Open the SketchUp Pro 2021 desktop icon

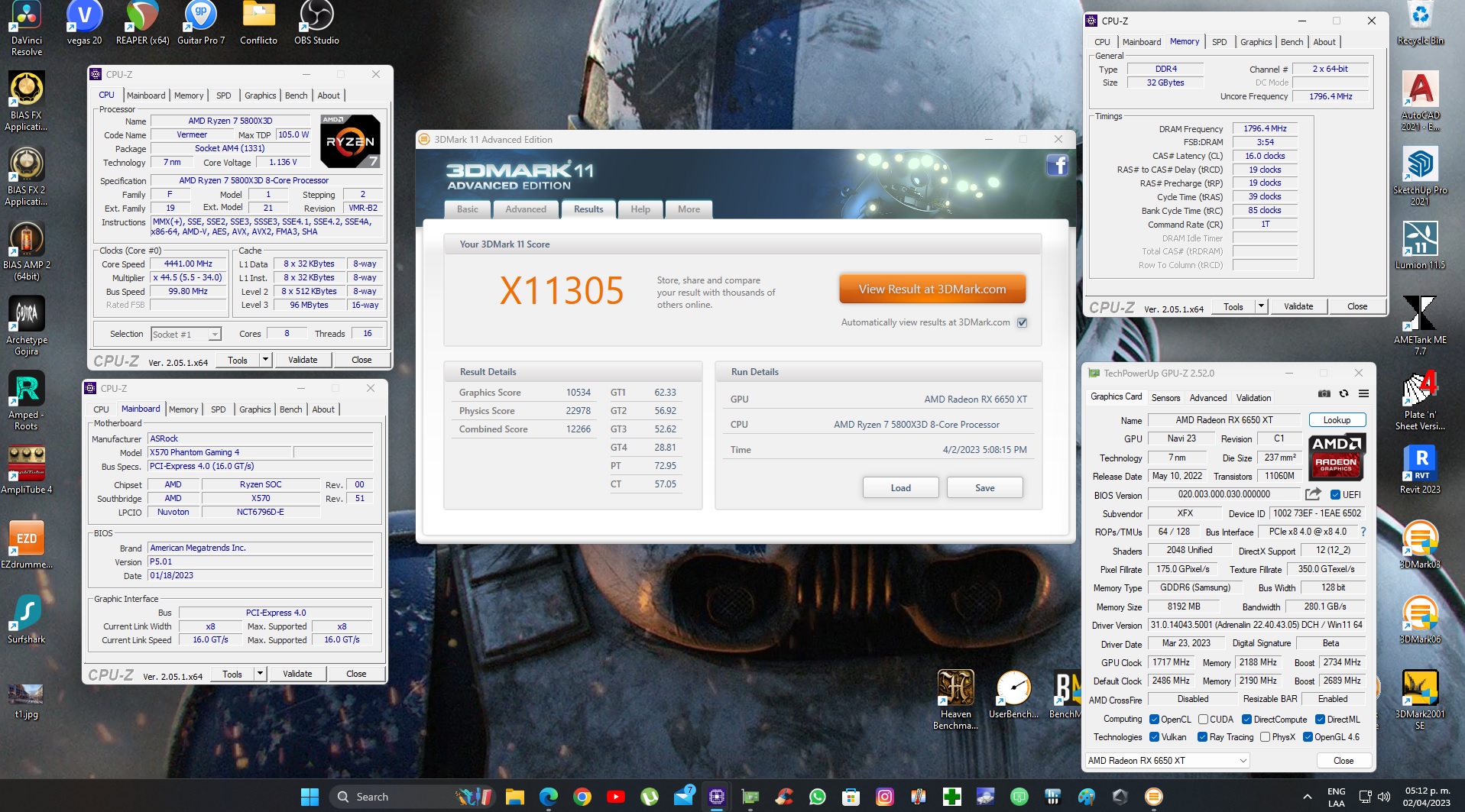point(1420,176)
